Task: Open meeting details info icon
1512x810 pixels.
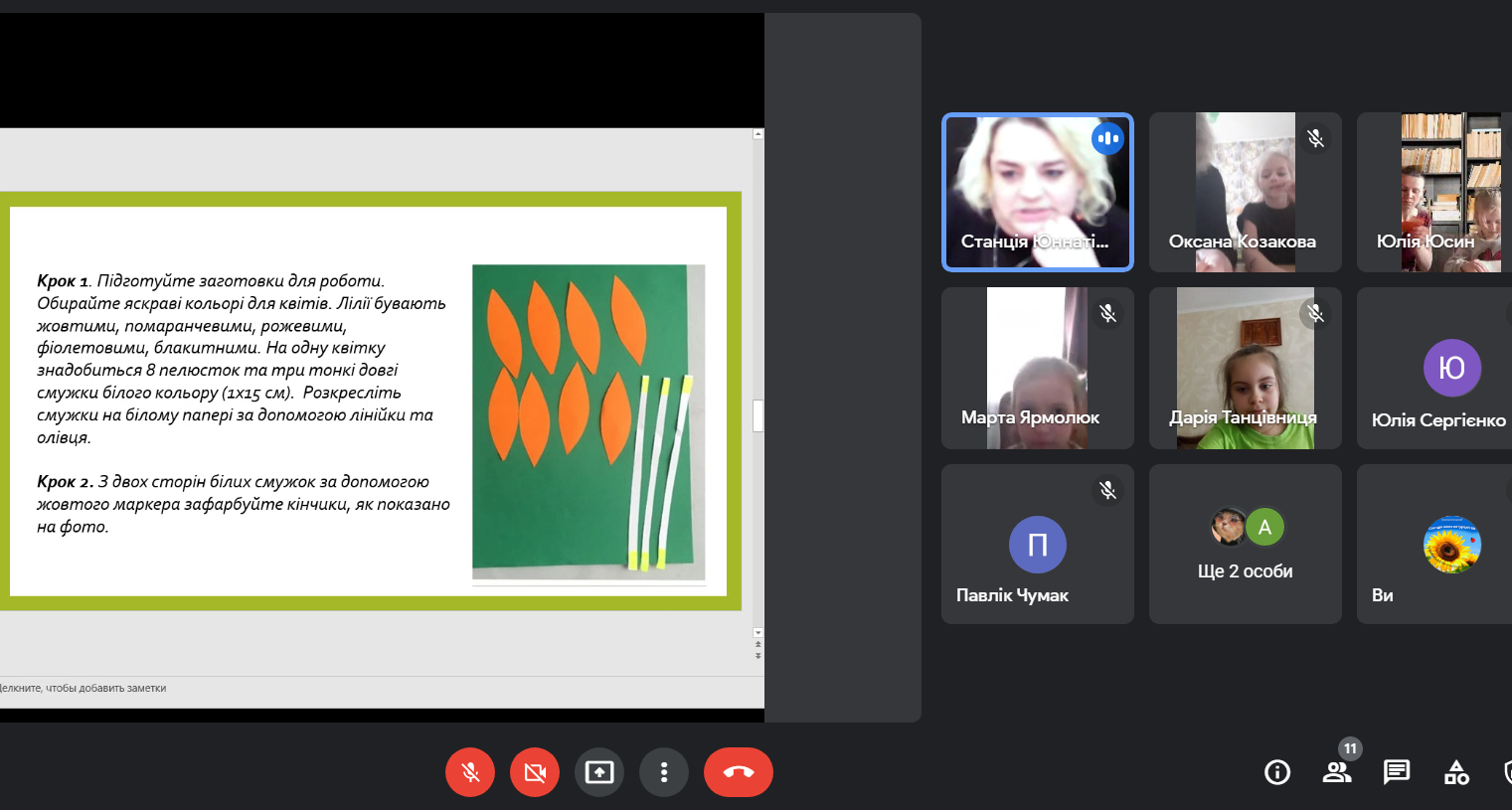Action: pyautogui.click(x=1277, y=772)
